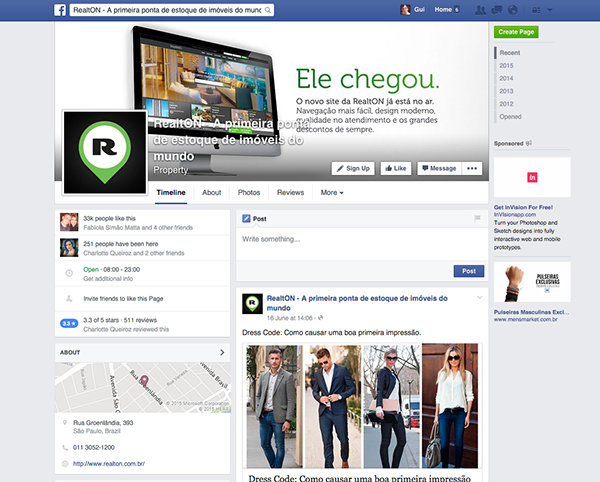Screen dimensions: 600x482
Task: Click the 251 people have been here text
Action: [x=121, y=244]
